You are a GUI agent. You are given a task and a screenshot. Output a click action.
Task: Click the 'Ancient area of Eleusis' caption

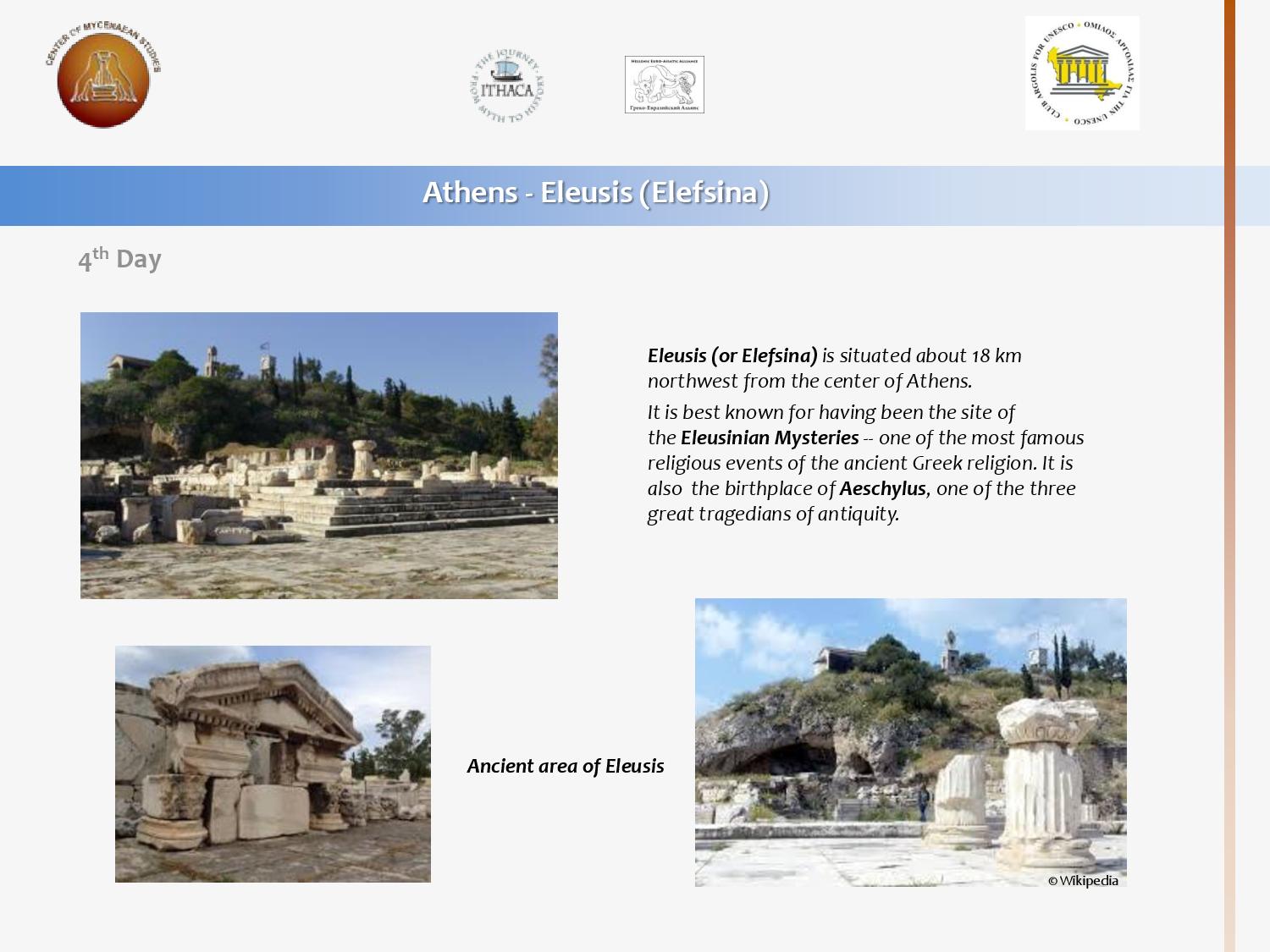(x=566, y=766)
